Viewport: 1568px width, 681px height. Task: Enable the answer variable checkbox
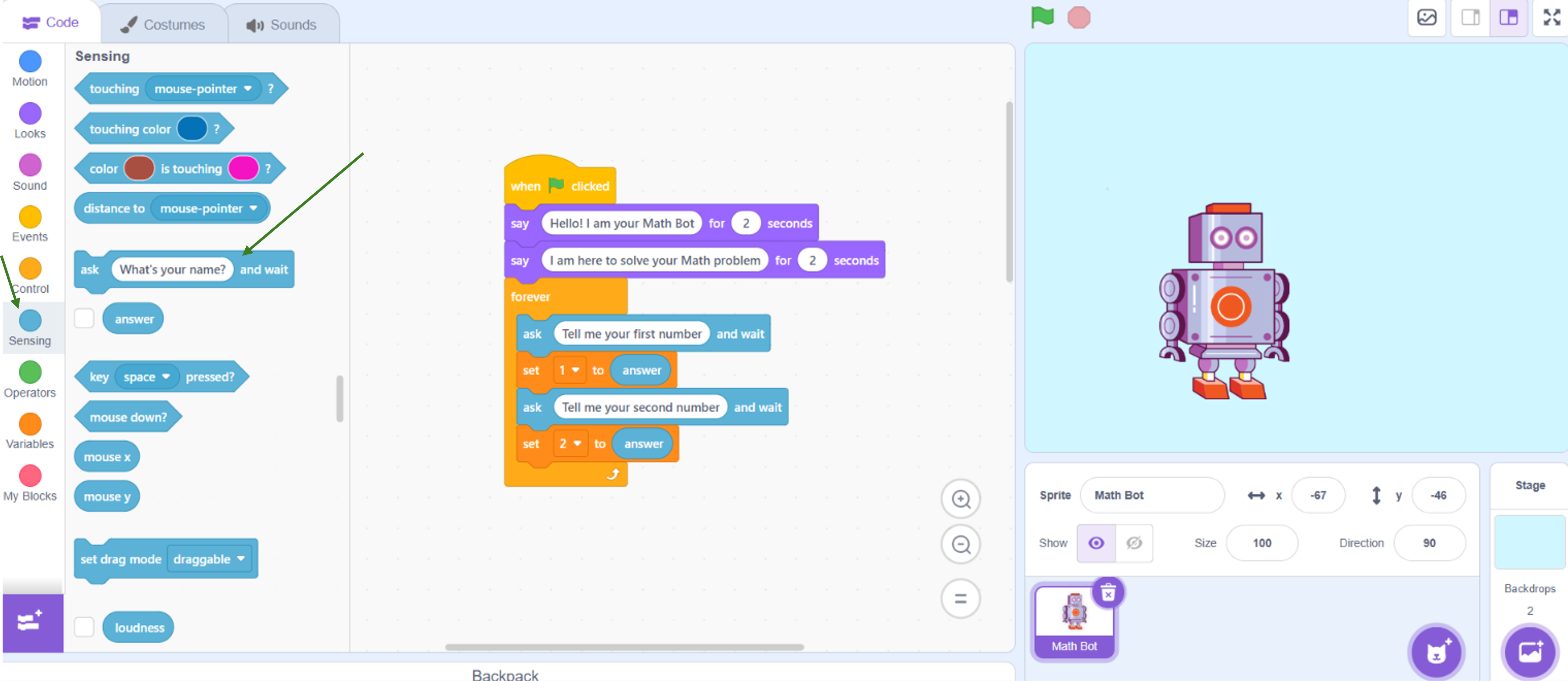[x=84, y=318]
